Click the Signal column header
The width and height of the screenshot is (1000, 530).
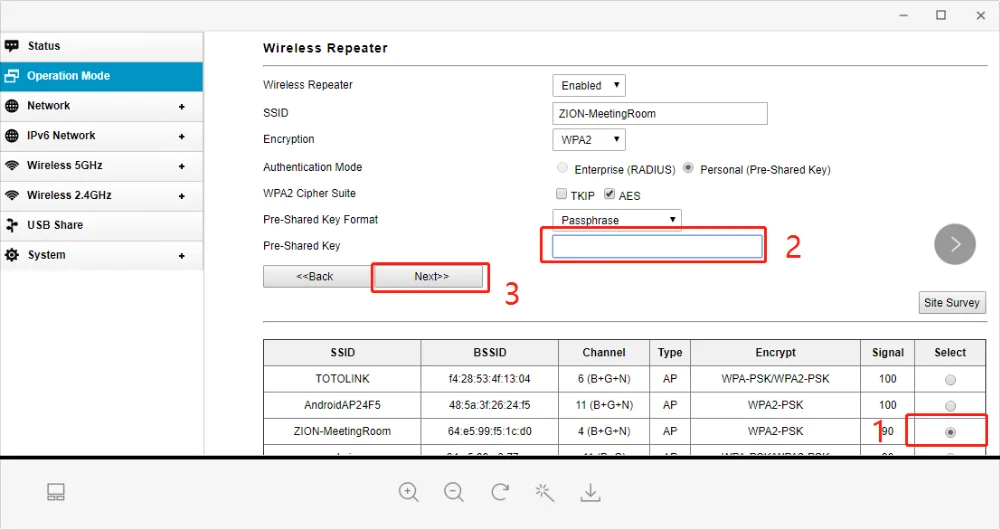[888, 353]
